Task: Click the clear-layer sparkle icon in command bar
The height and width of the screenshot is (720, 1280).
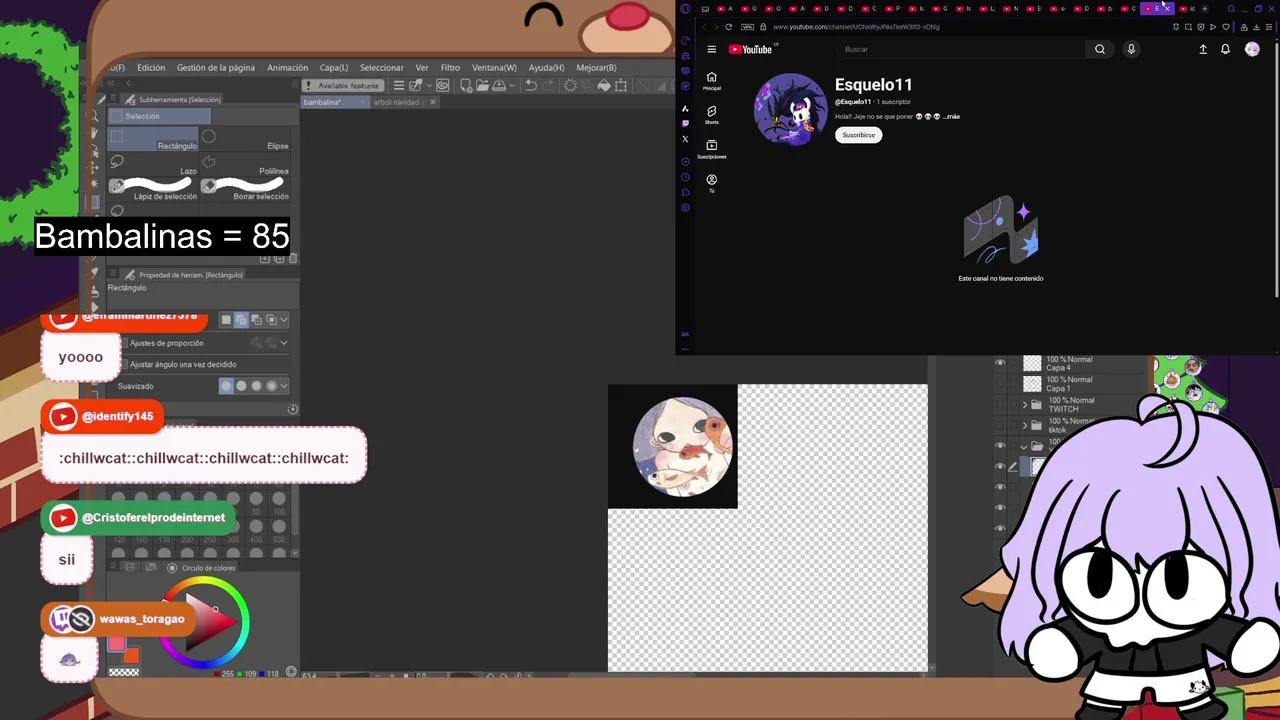Action: pos(570,86)
